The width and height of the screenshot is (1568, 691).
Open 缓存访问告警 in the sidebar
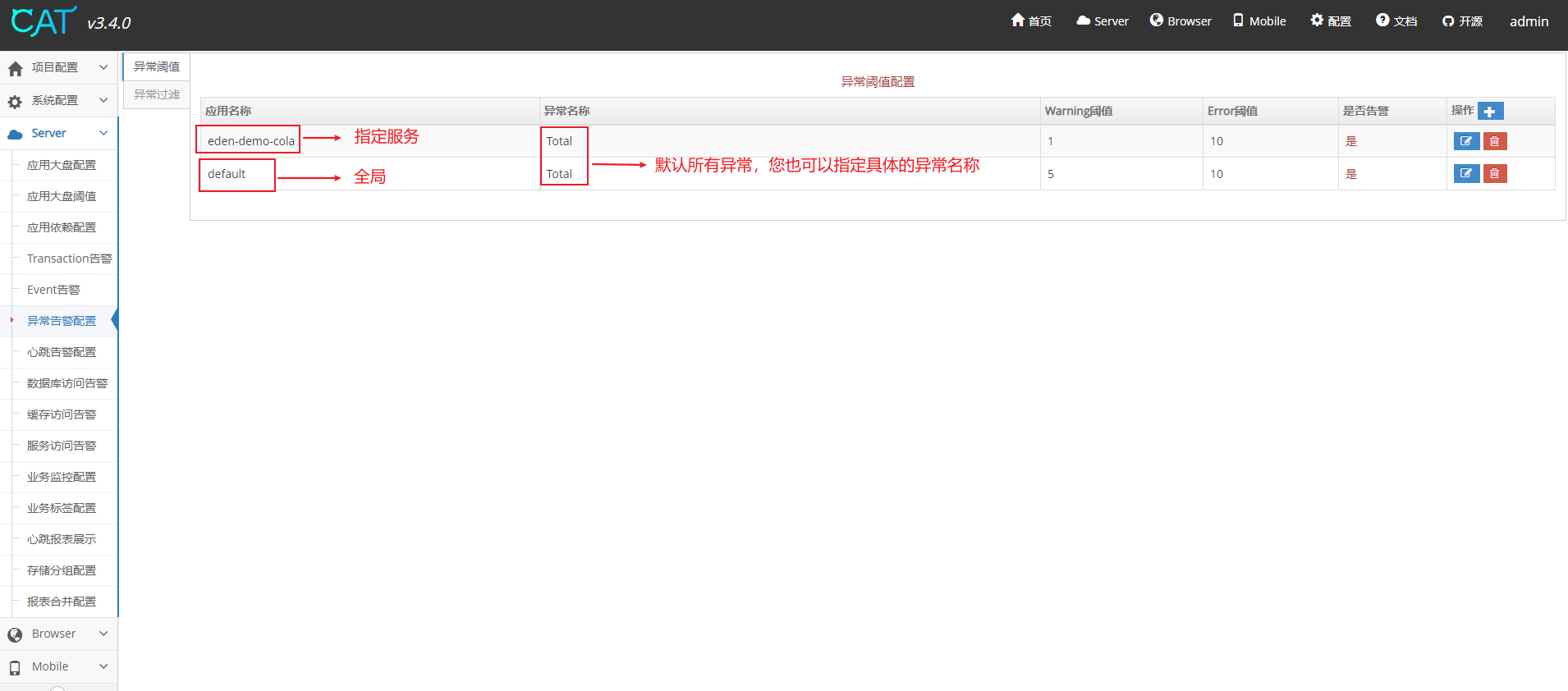point(62,414)
